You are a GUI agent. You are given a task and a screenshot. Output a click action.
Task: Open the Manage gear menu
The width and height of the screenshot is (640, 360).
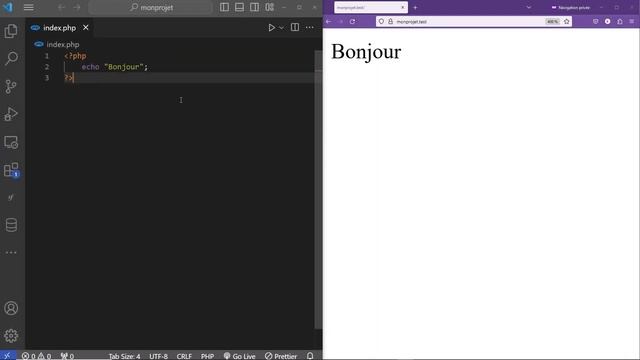[x=11, y=336]
